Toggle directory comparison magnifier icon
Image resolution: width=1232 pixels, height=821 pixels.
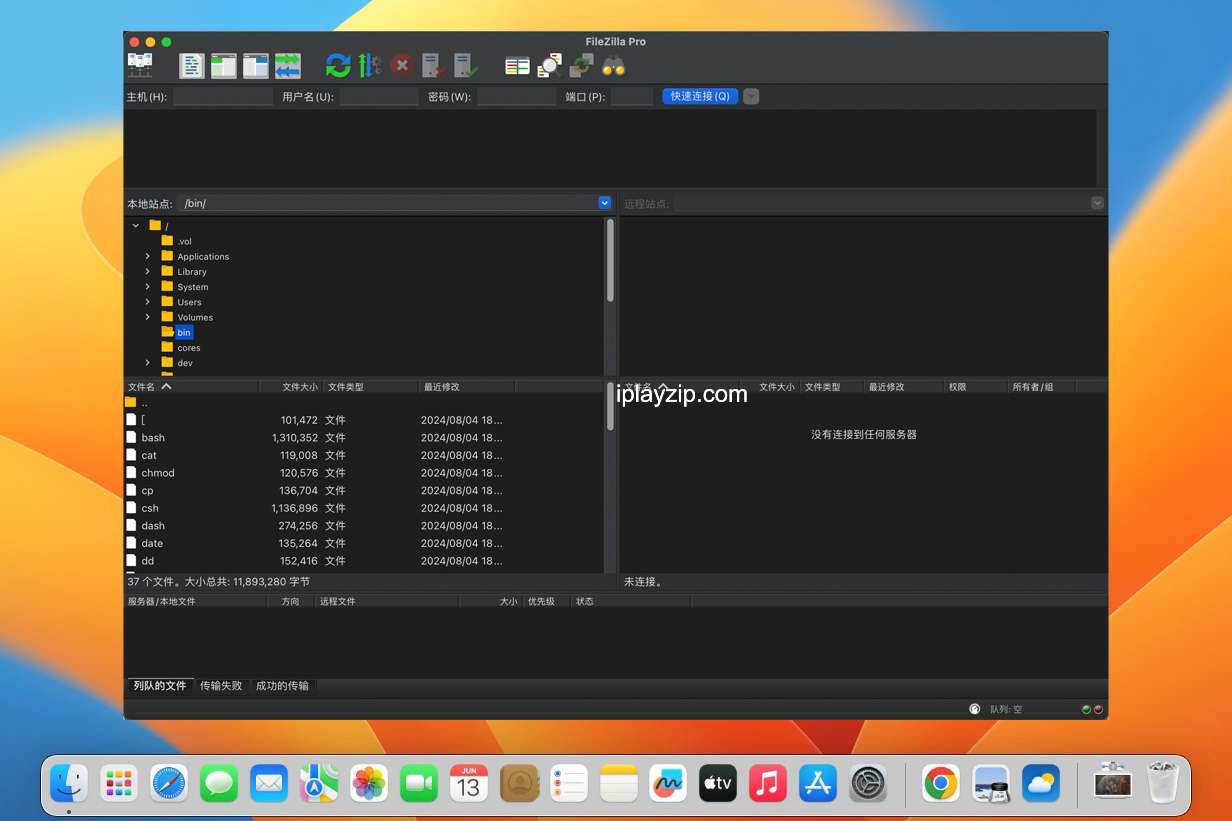pyautogui.click(x=549, y=66)
